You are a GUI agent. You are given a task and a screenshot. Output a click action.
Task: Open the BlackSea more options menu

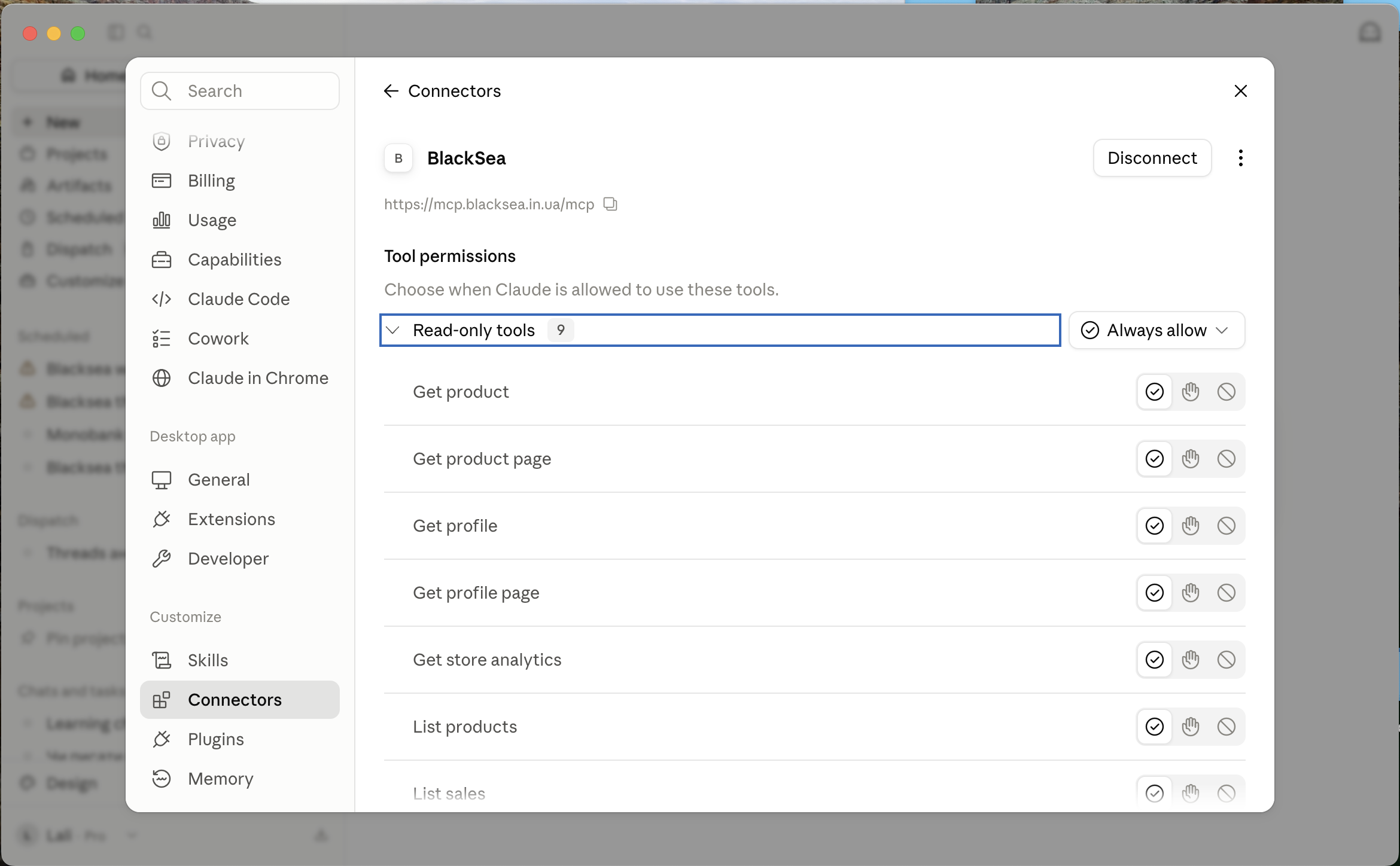coord(1240,158)
